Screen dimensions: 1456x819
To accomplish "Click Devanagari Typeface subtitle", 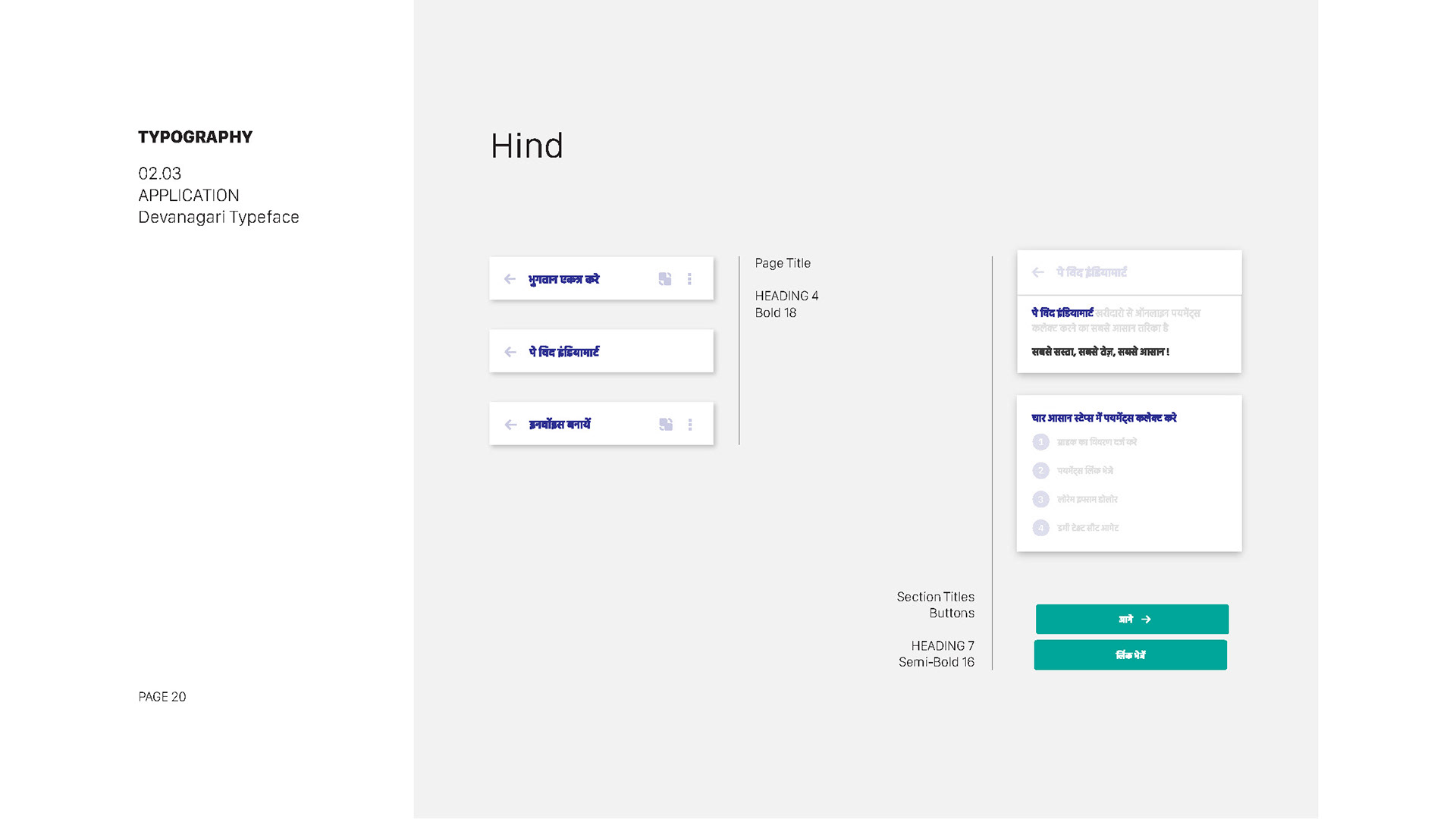I will pyautogui.click(x=218, y=217).
